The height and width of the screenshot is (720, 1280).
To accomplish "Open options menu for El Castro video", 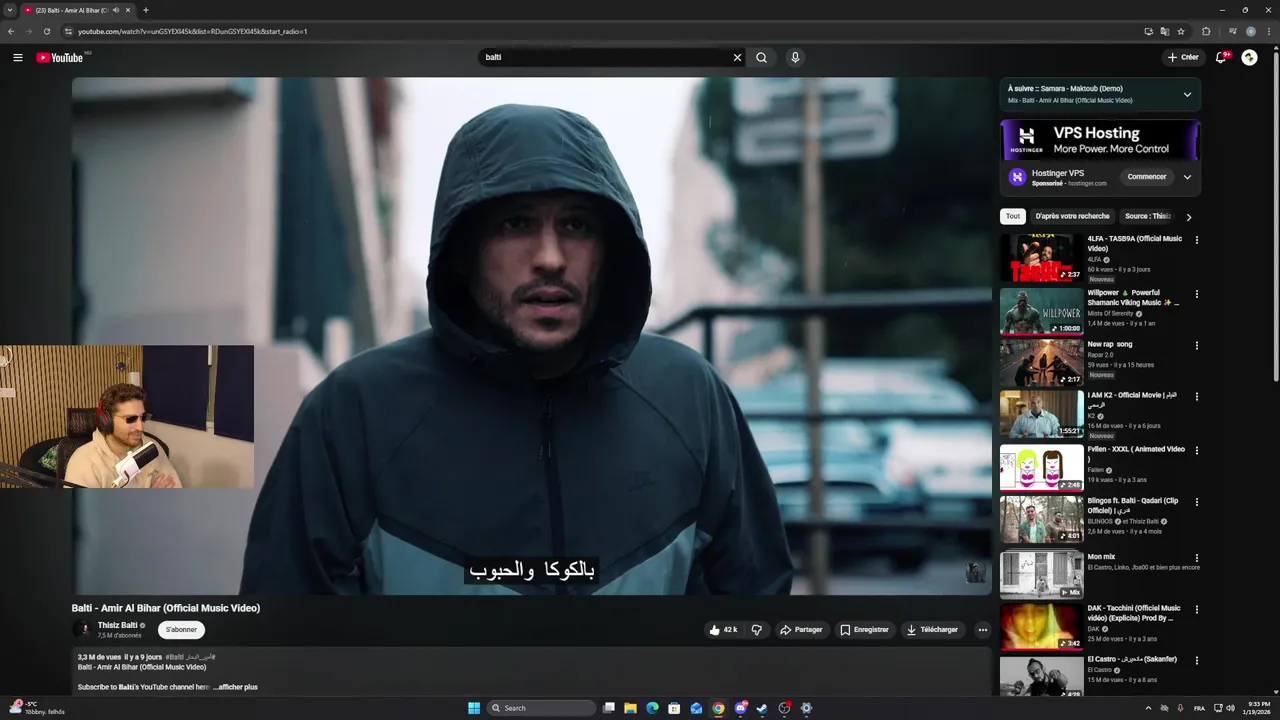I will [1196, 661].
